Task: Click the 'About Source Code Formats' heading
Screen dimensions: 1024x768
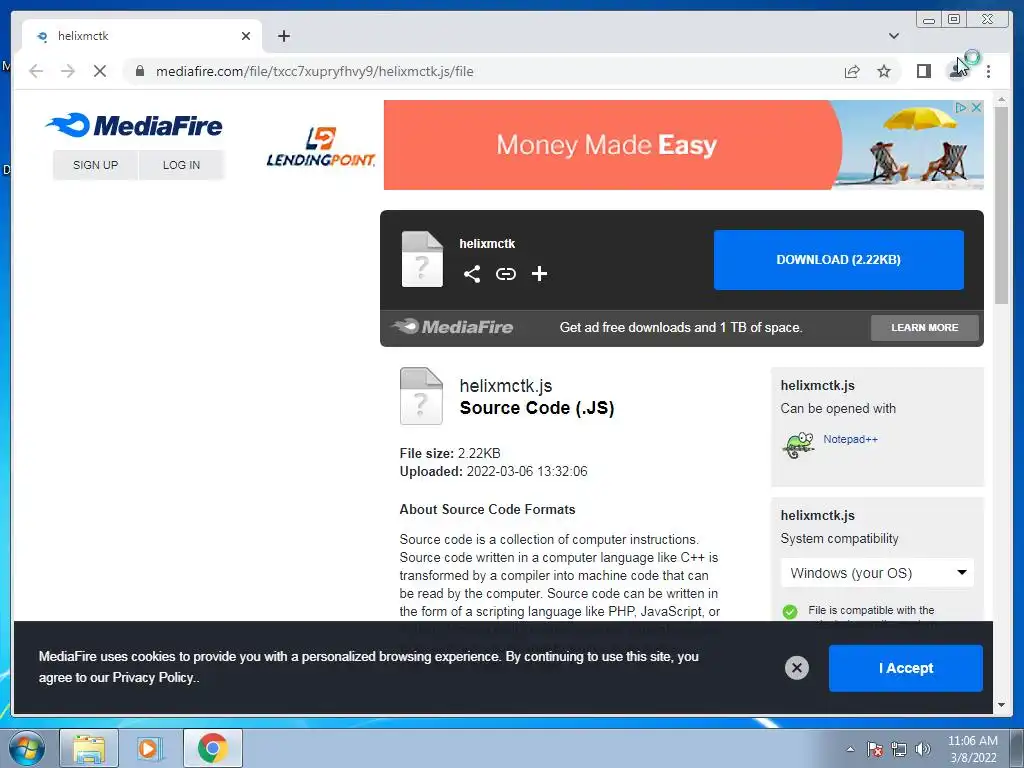Action: point(487,509)
